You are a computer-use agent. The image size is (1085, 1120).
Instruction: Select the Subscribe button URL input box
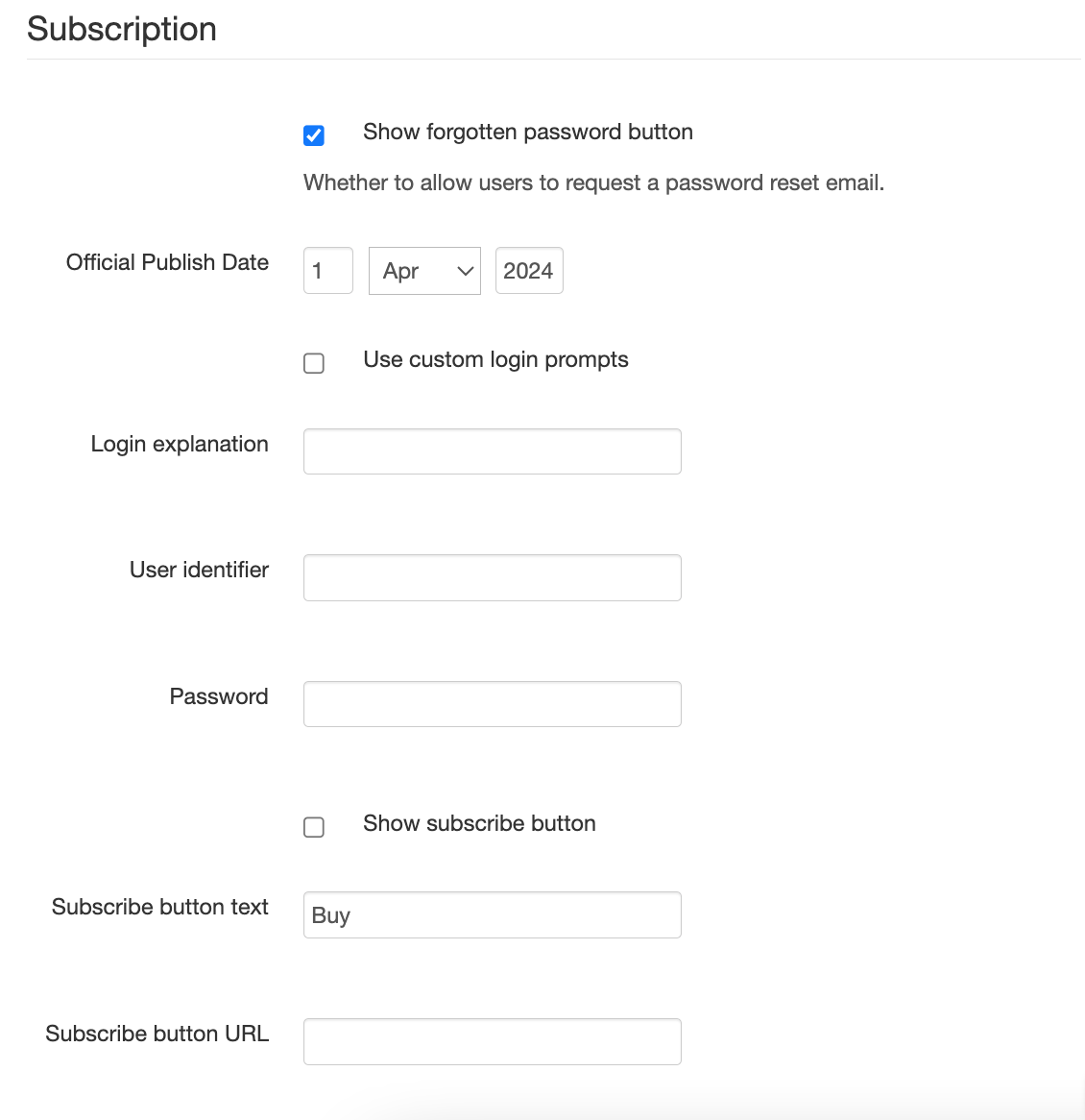coord(492,1041)
